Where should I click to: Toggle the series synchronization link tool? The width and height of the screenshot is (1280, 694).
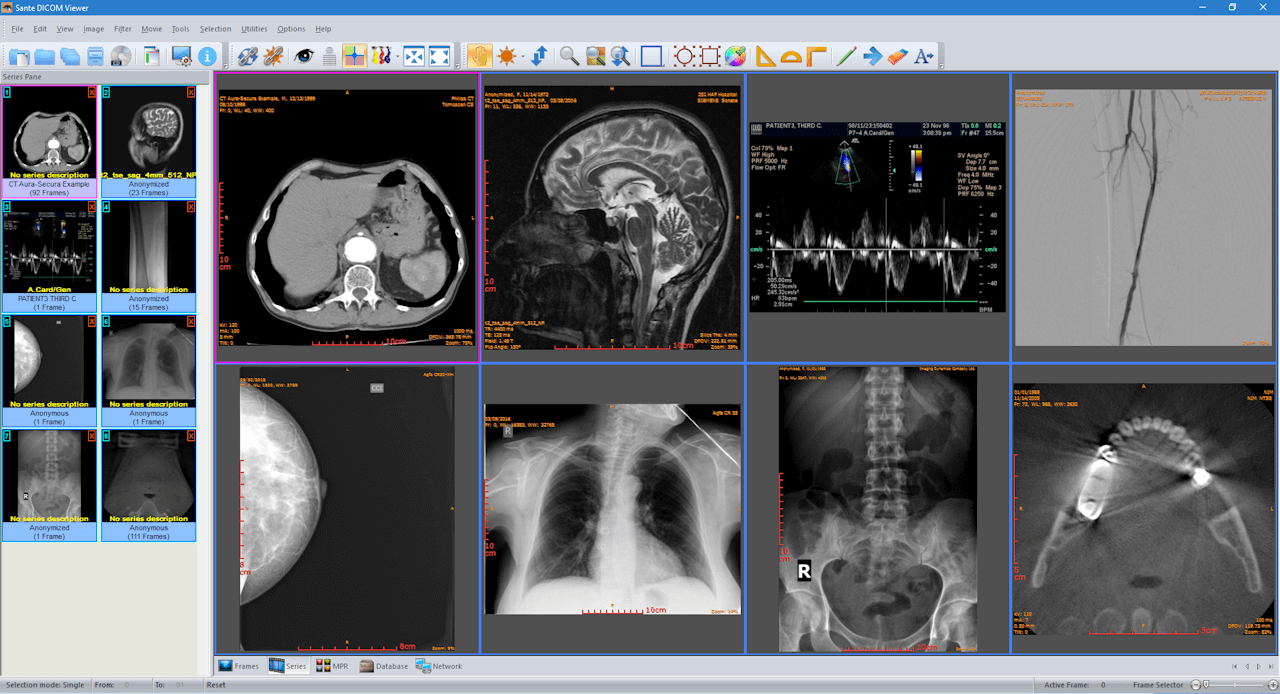click(248, 57)
